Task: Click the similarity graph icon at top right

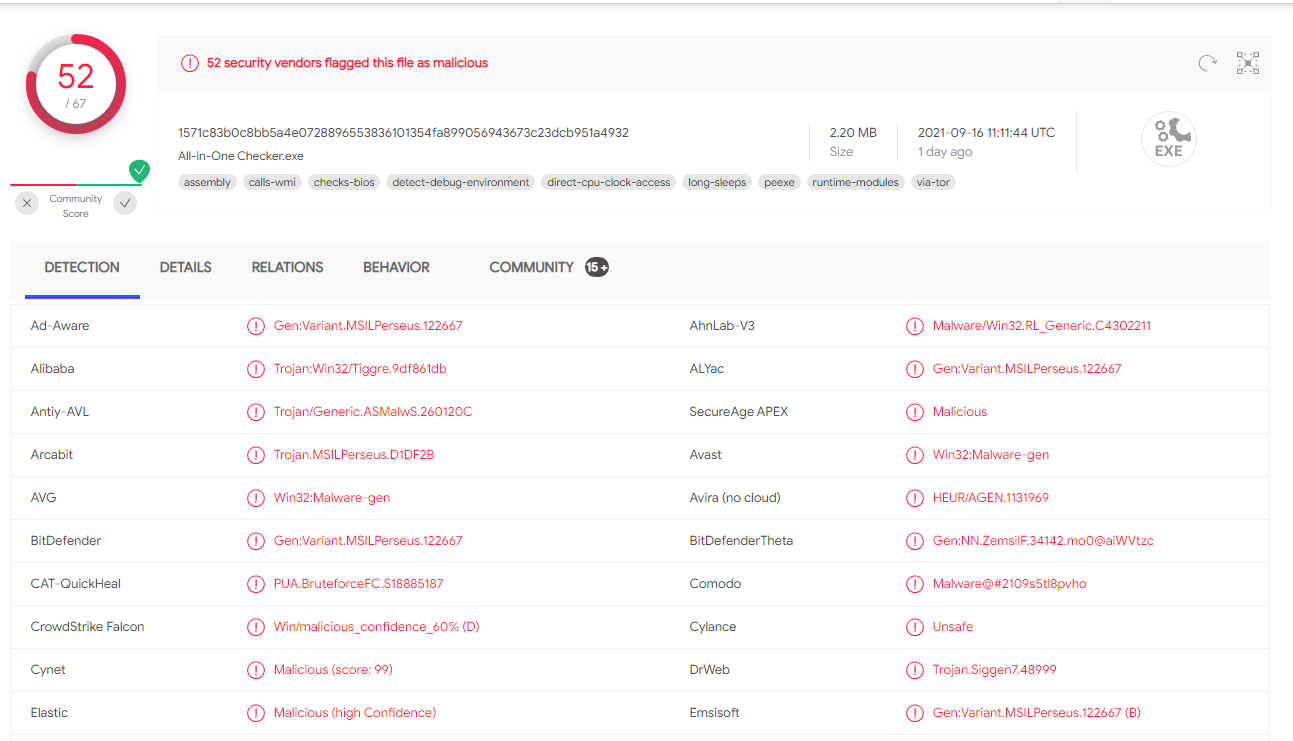Action: click(1247, 63)
